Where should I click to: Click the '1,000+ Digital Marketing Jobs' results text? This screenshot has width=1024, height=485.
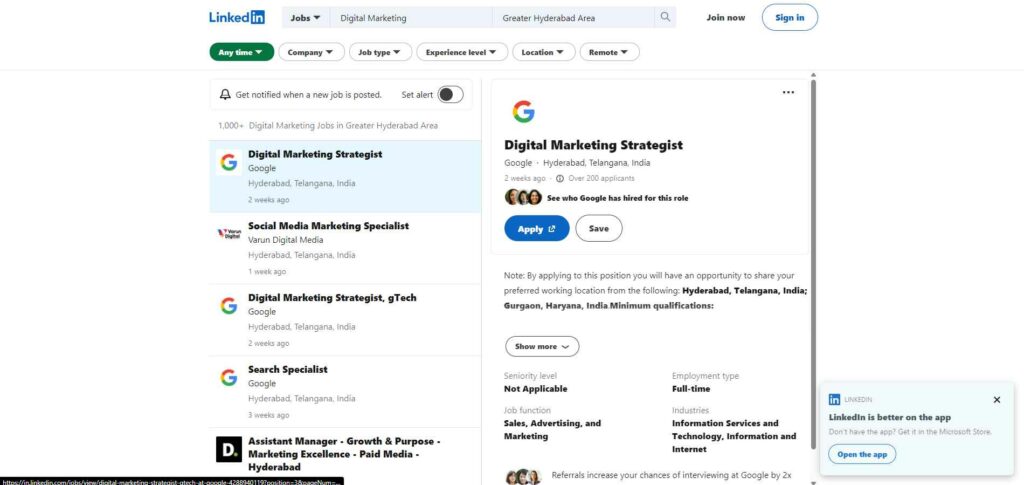click(x=328, y=125)
